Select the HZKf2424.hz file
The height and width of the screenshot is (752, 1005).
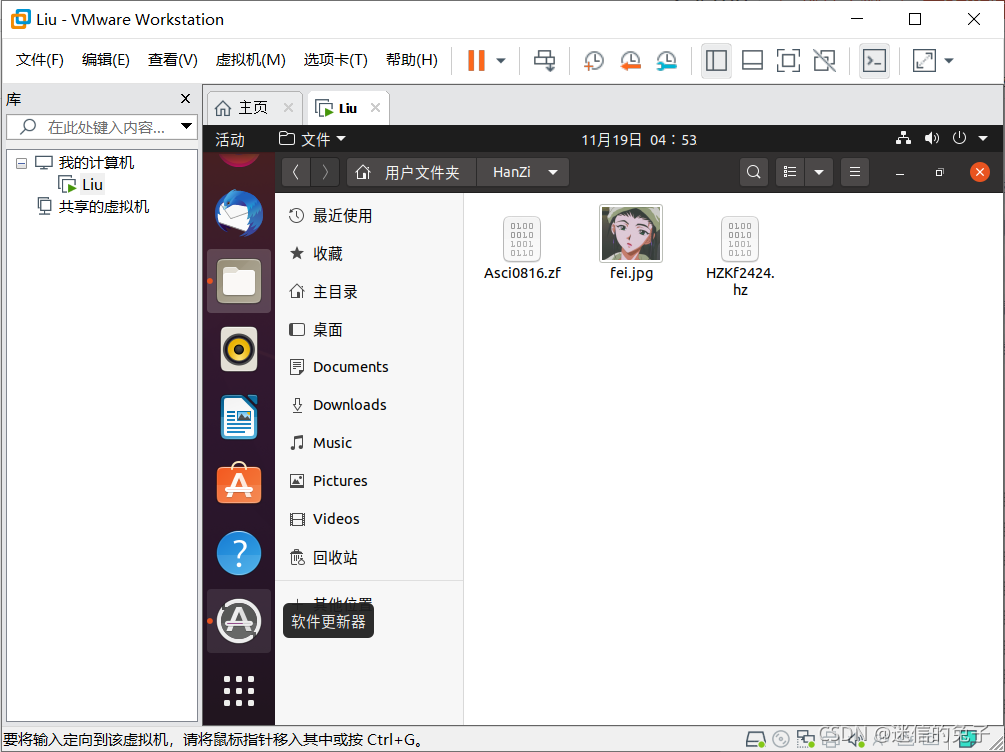point(740,256)
